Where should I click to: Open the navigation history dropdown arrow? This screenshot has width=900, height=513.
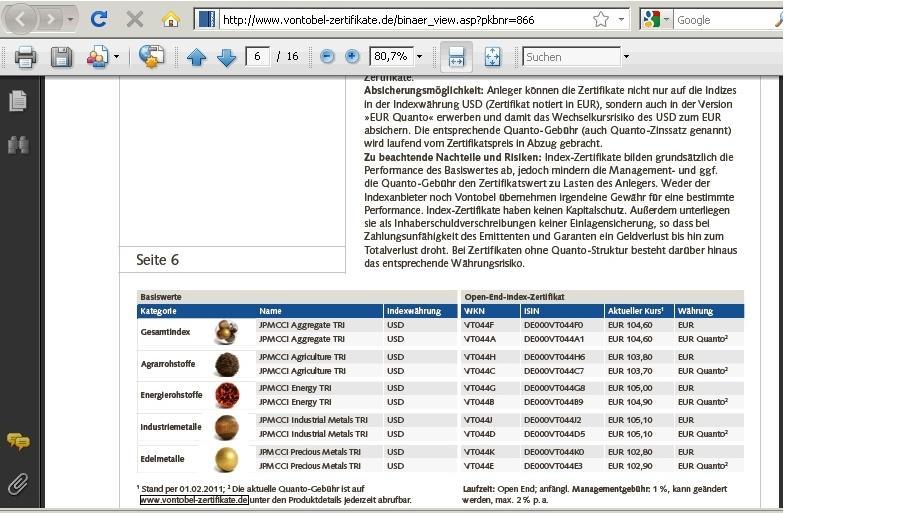click(x=70, y=20)
